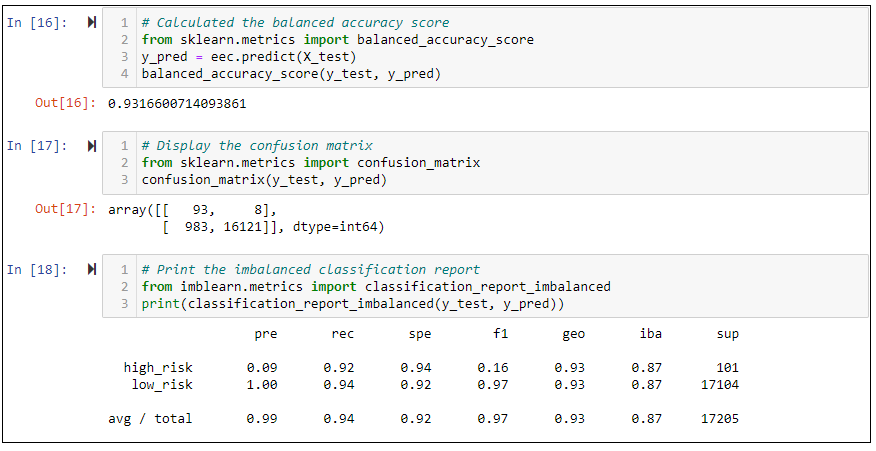
Task: Click the Out[17] output label
Action: coord(65,210)
